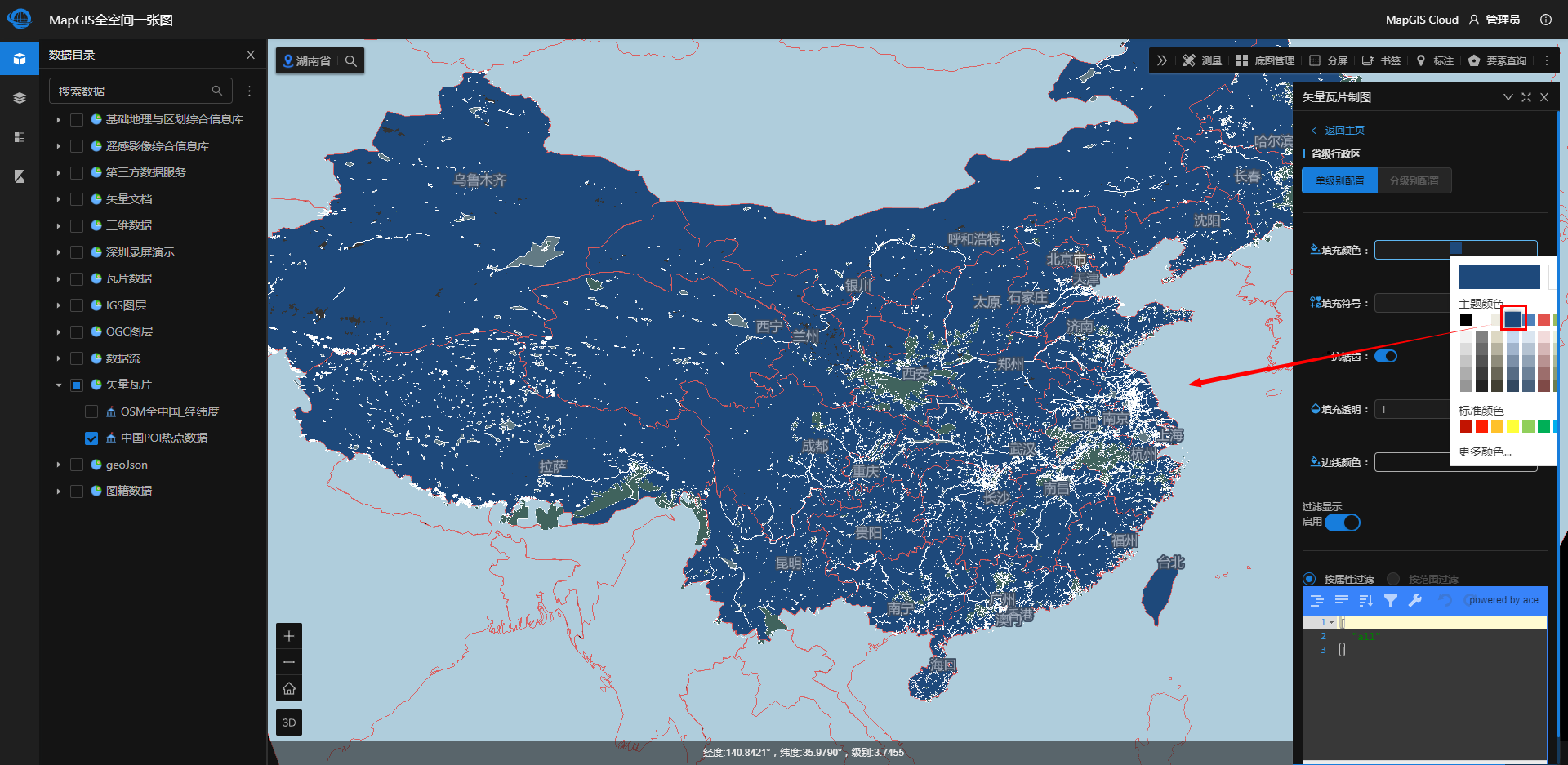Expand 瓦片数据 tree node
Screen dimensions: 1568x765
(x=59, y=279)
